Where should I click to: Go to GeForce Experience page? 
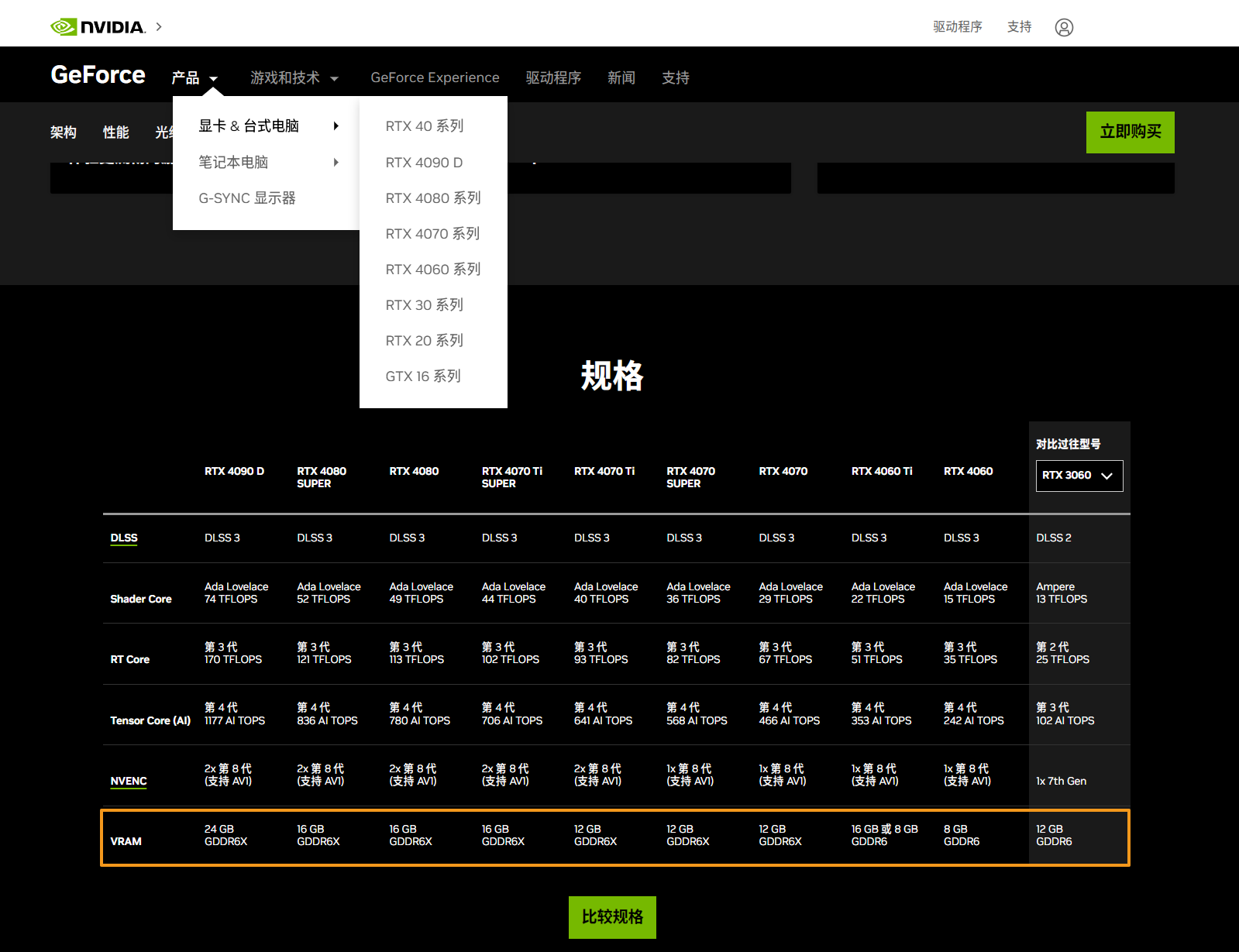(x=435, y=78)
